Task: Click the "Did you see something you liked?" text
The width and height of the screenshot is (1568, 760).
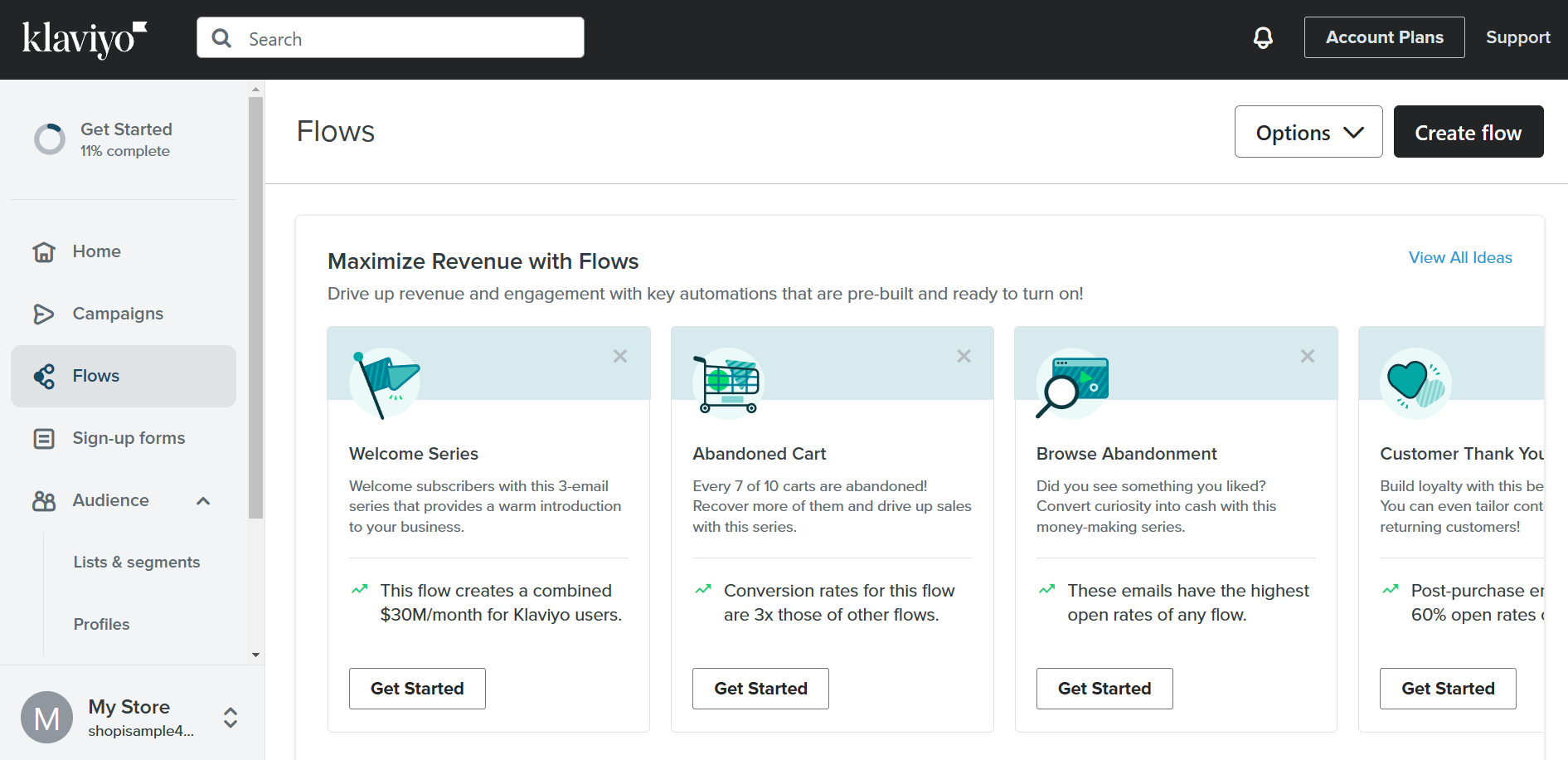Action: tap(1151, 486)
